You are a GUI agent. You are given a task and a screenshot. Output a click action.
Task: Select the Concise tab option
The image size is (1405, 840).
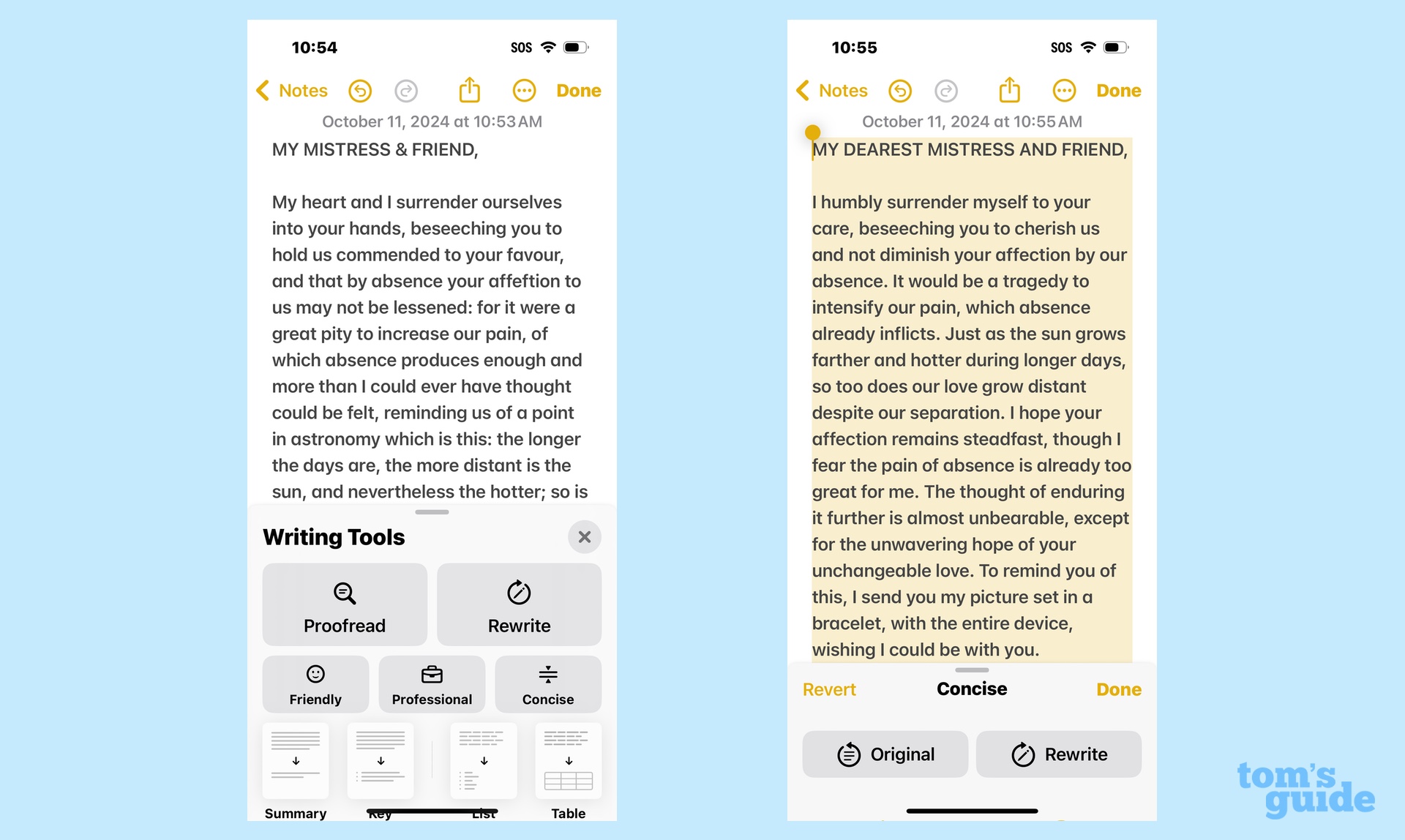click(x=972, y=688)
